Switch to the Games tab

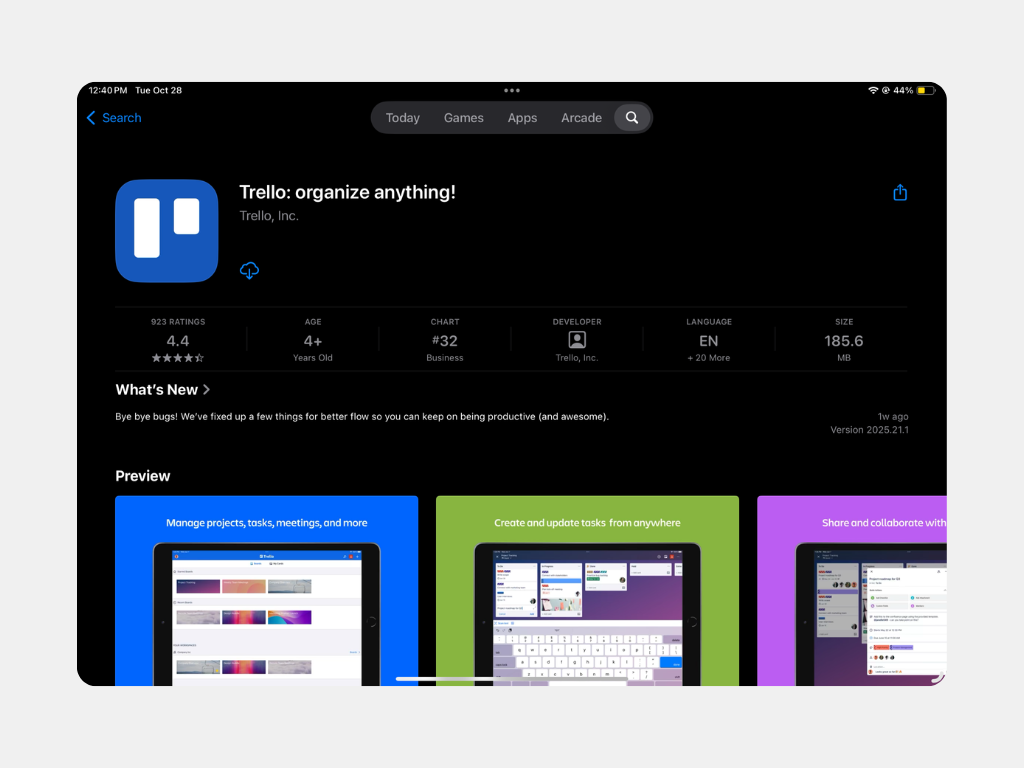click(x=464, y=118)
